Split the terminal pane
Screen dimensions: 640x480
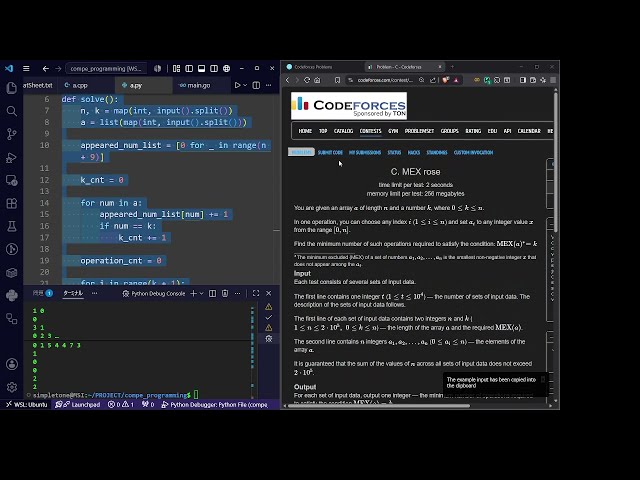pyautogui.click(x=212, y=293)
